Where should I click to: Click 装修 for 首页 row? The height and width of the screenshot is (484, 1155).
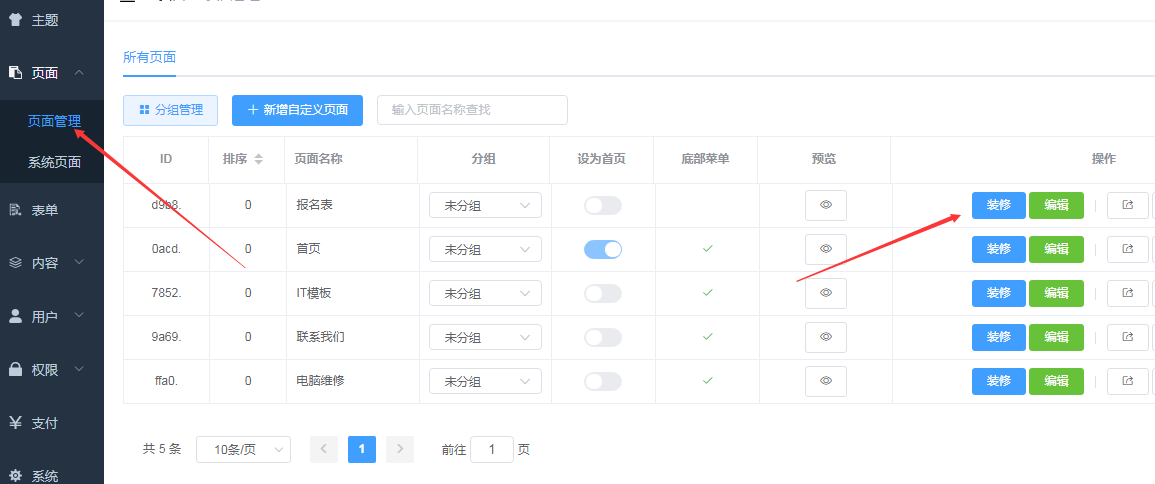point(999,249)
